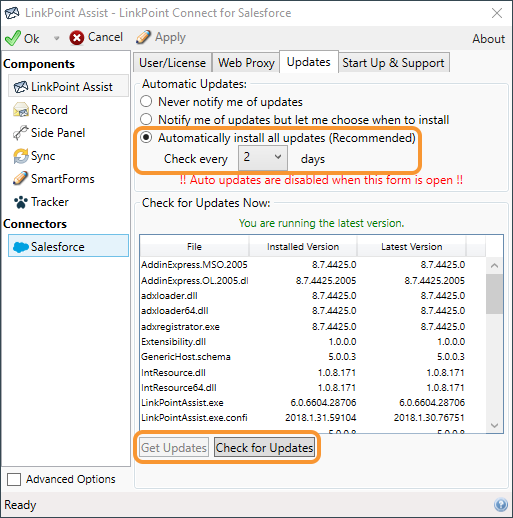Sort by the File column header
This screenshot has width=513, height=518.
coord(194,246)
